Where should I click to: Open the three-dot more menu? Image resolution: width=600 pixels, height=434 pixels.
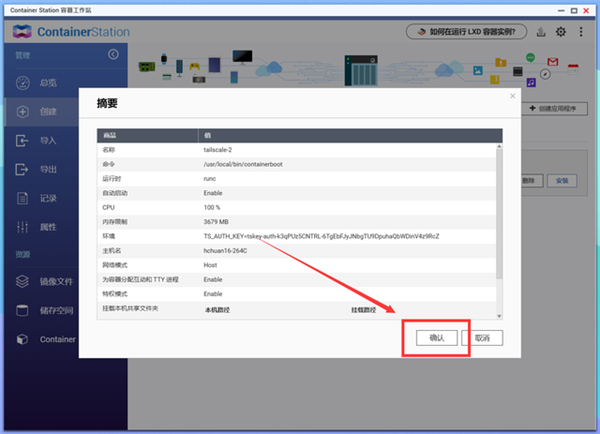pyautogui.click(x=581, y=32)
